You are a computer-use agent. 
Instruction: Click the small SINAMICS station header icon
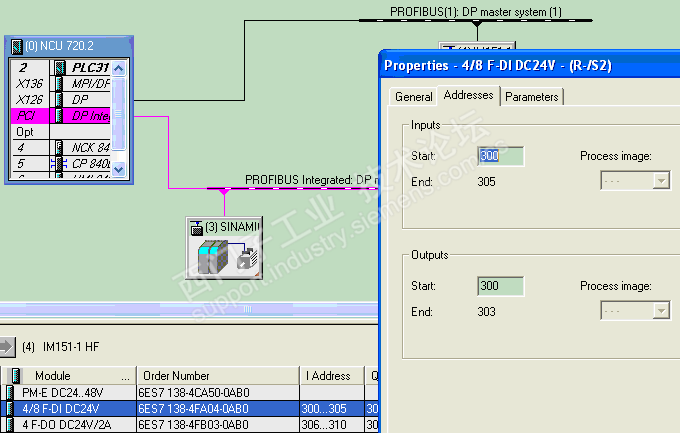[197, 227]
